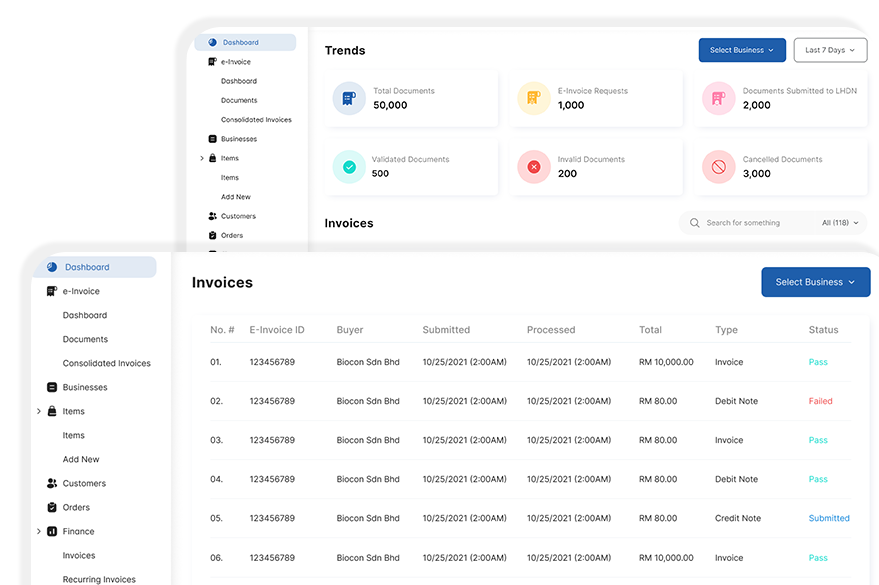Go to Recurring Invoices in sidebar
The image size is (879, 585).
click(99, 579)
